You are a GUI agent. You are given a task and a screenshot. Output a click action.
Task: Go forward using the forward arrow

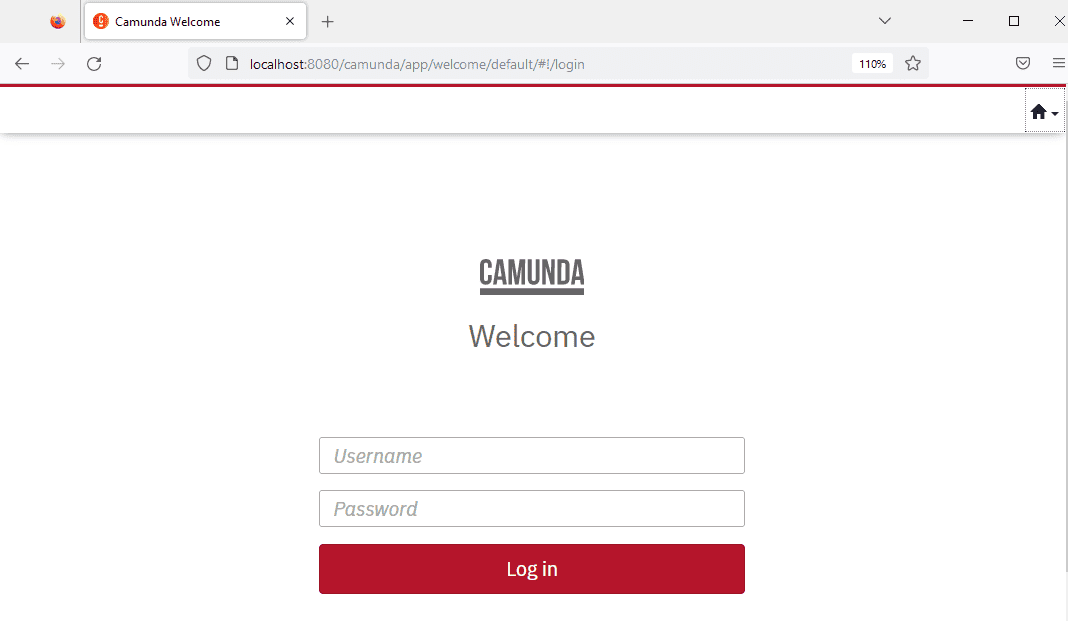(x=58, y=64)
